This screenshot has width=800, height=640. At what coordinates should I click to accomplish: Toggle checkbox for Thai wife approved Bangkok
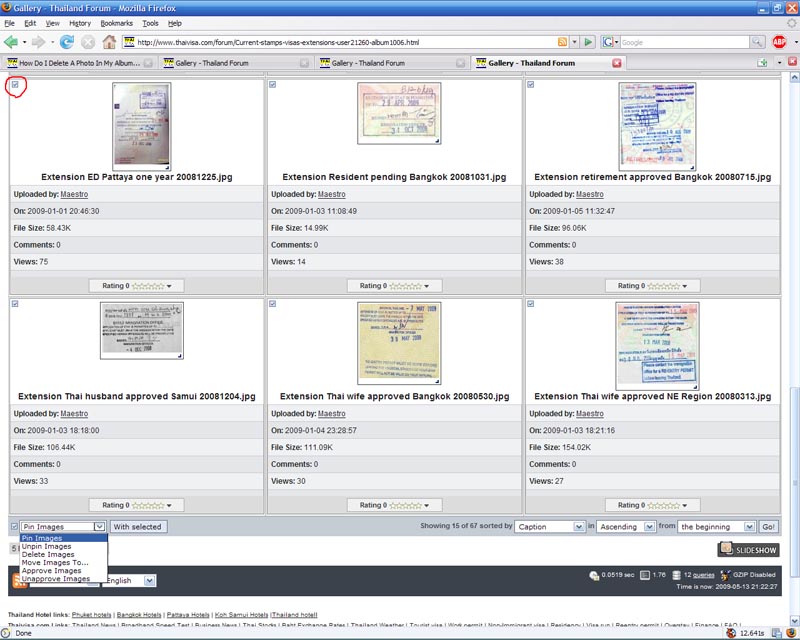coord(272,304)
